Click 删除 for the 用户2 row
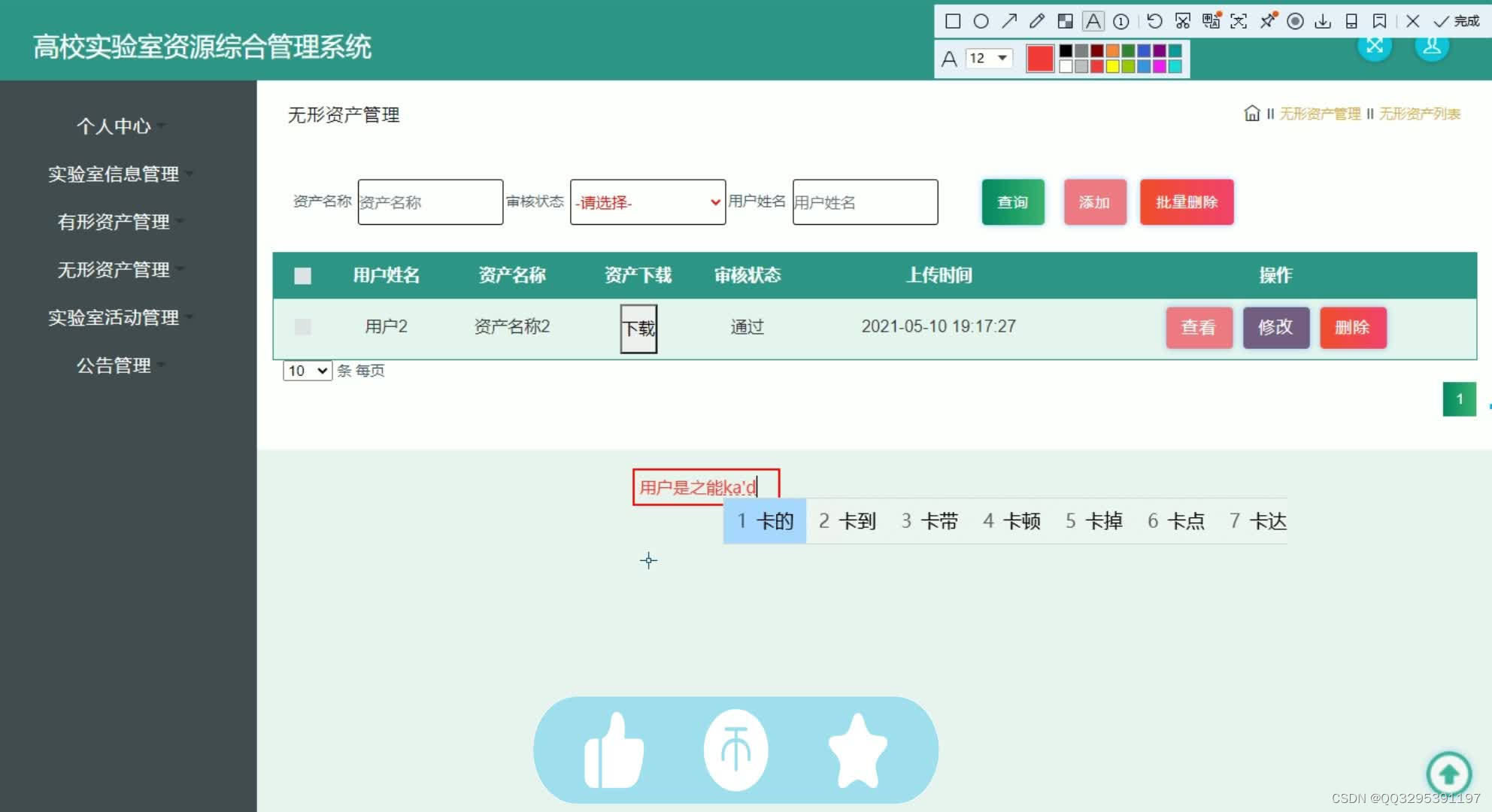This screenshot has width=1492, height=812. (1353, 328)
